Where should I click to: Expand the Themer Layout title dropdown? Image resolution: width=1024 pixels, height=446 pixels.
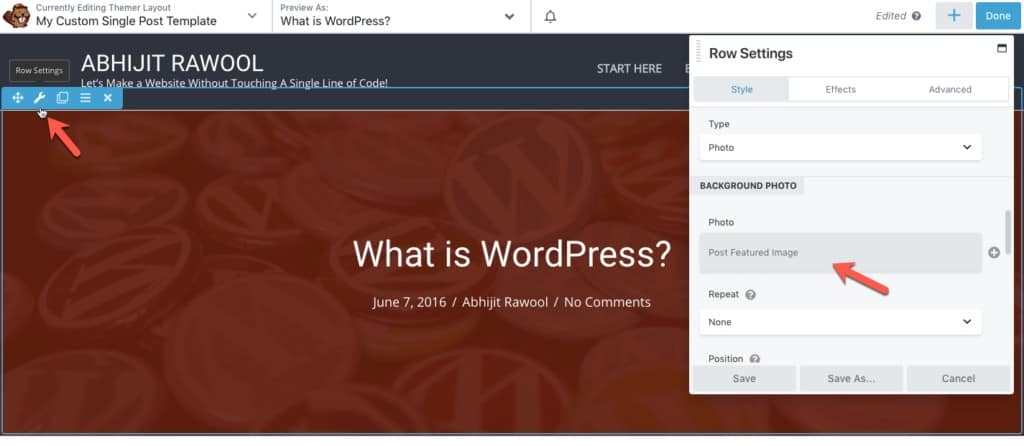[x=252, y=16]
